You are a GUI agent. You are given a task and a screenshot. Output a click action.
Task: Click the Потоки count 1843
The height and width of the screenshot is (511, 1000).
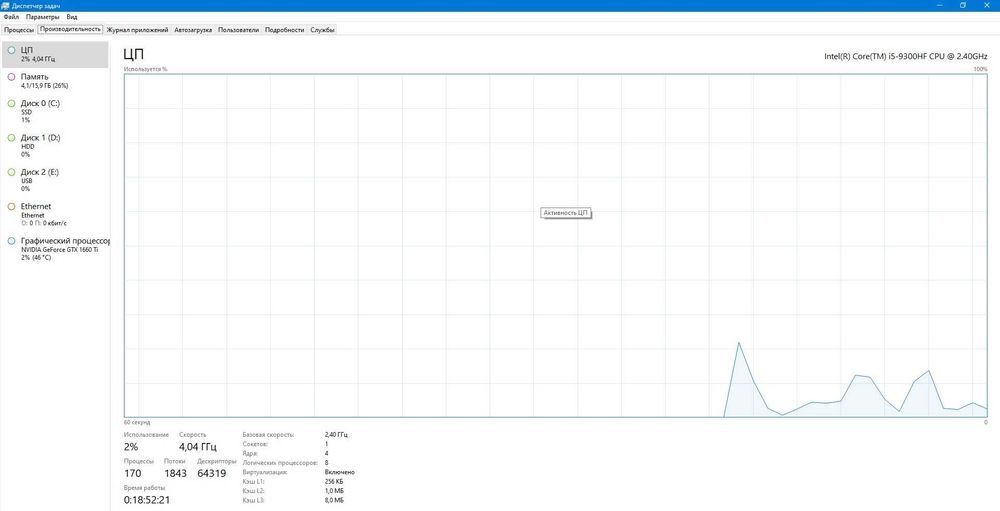175,473
